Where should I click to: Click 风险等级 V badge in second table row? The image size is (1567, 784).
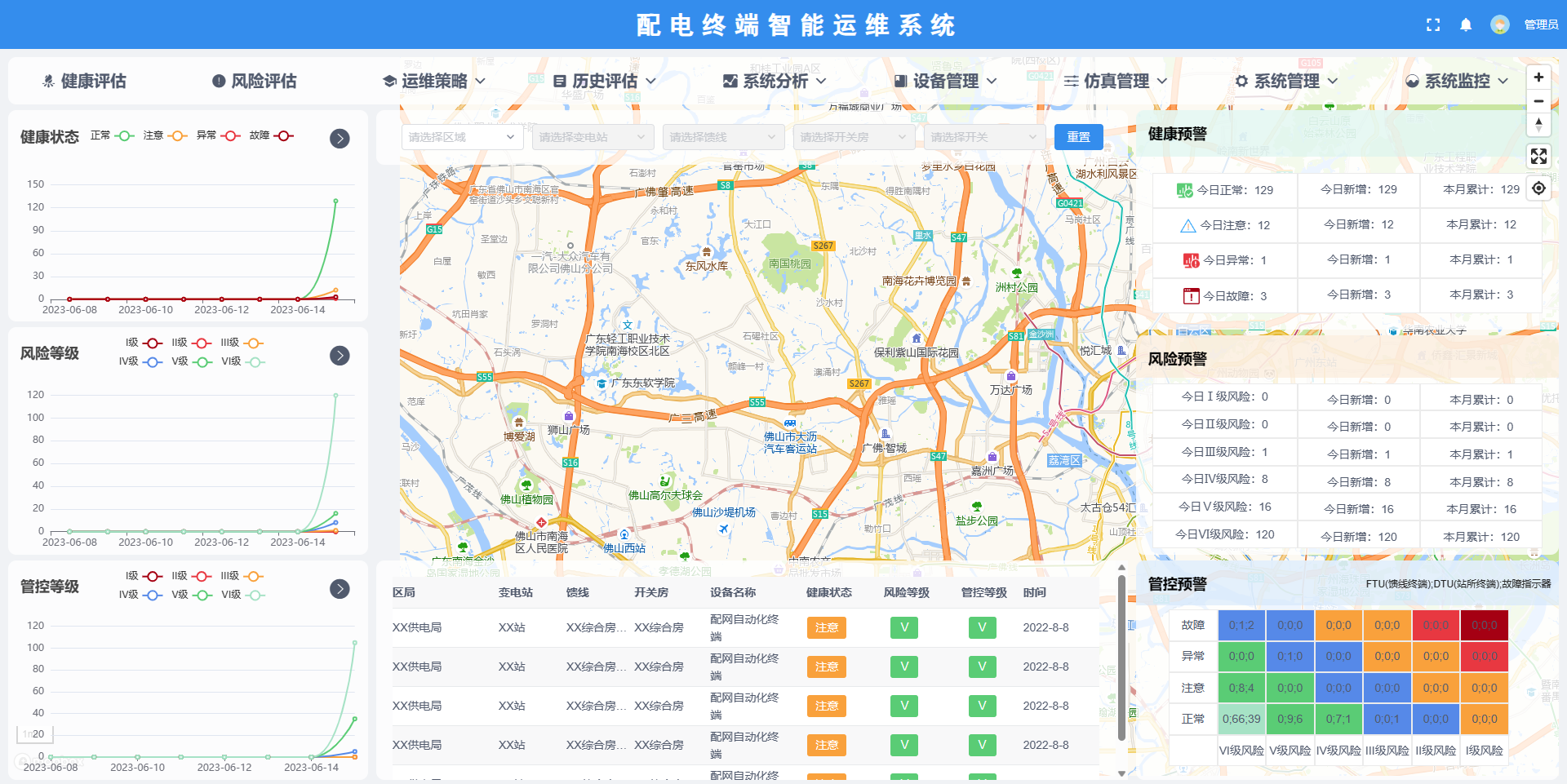[x=904, y=667]
